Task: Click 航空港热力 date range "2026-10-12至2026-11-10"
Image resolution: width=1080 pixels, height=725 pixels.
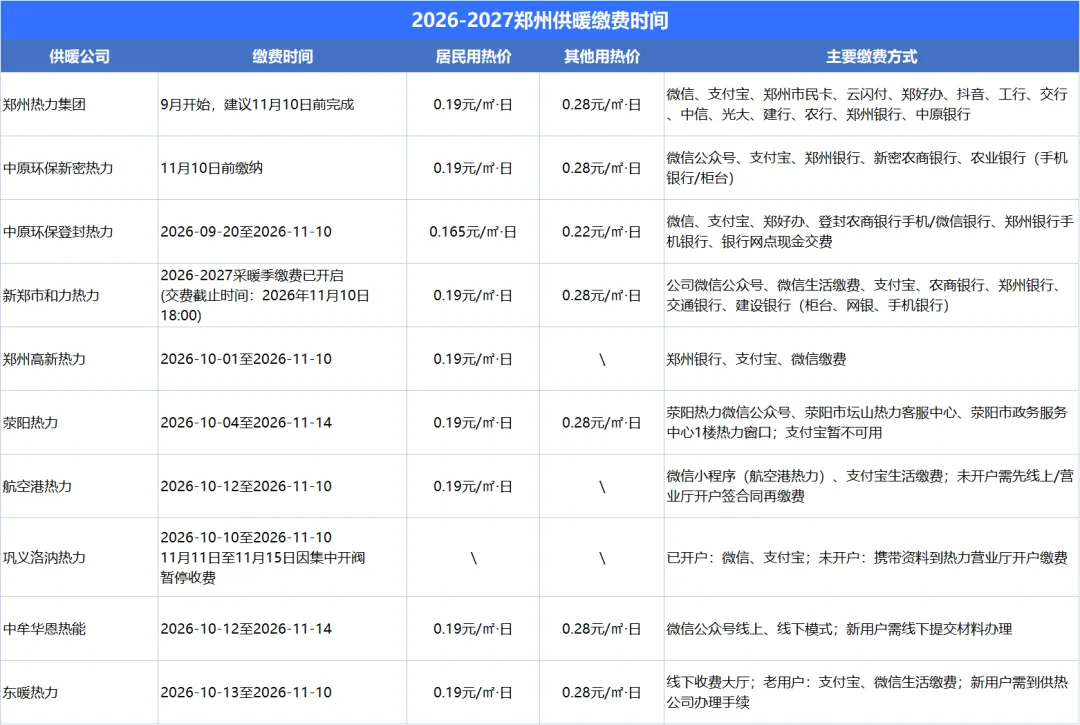Action: coord(246,486)
